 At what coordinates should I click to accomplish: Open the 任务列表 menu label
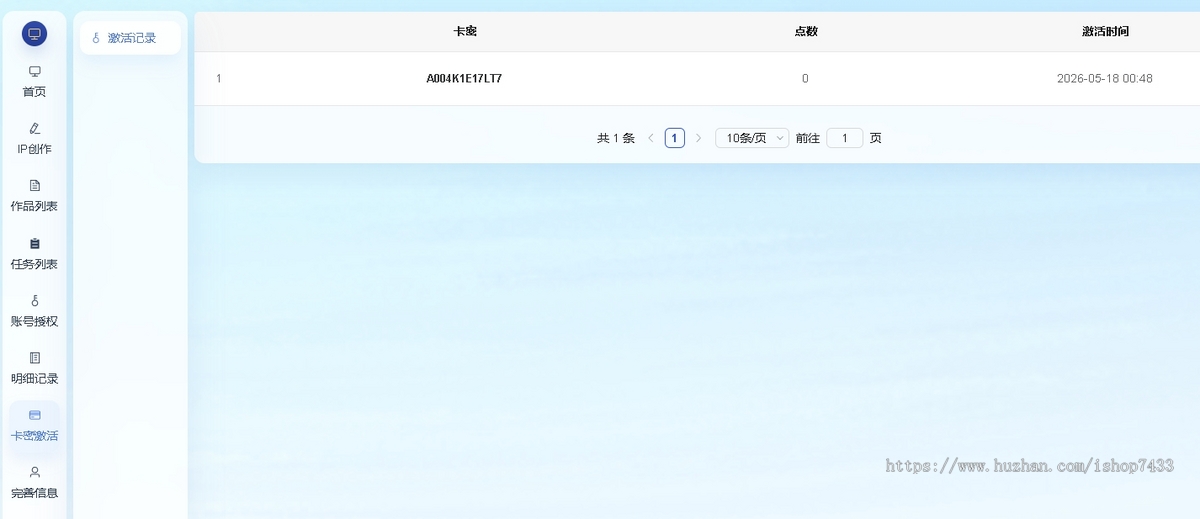pos(35,264)
